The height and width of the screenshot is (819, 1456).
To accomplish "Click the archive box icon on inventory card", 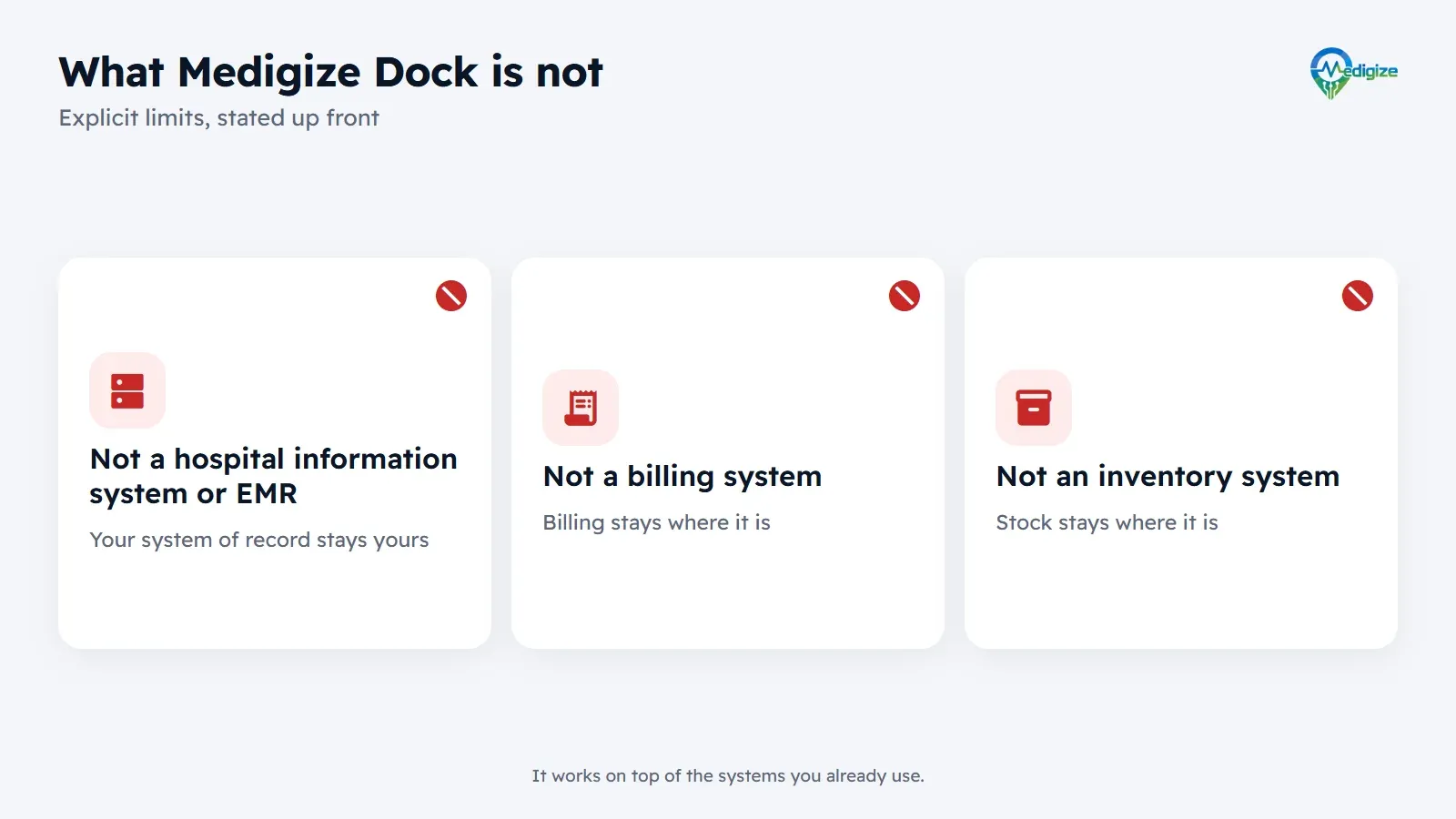I will (x=1034, y=408).
